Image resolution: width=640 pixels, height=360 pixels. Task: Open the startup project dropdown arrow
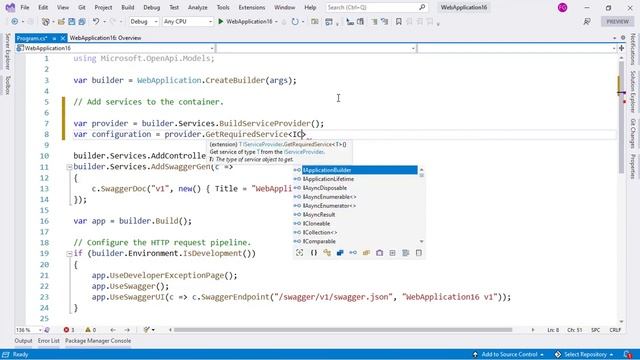[276, 21]
